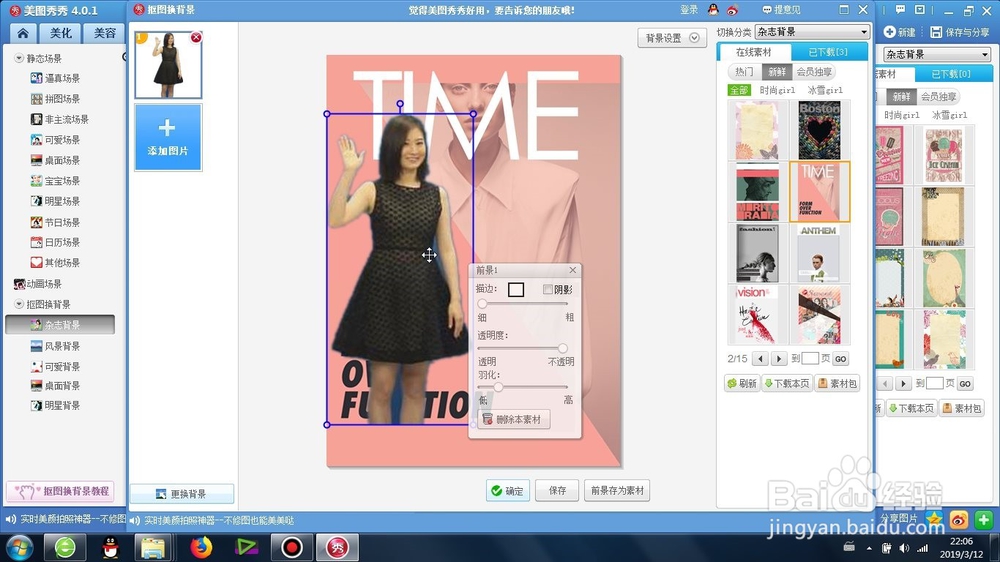
Task: Open the Firefox taskbar icon
Action: [x=201, y=547]
